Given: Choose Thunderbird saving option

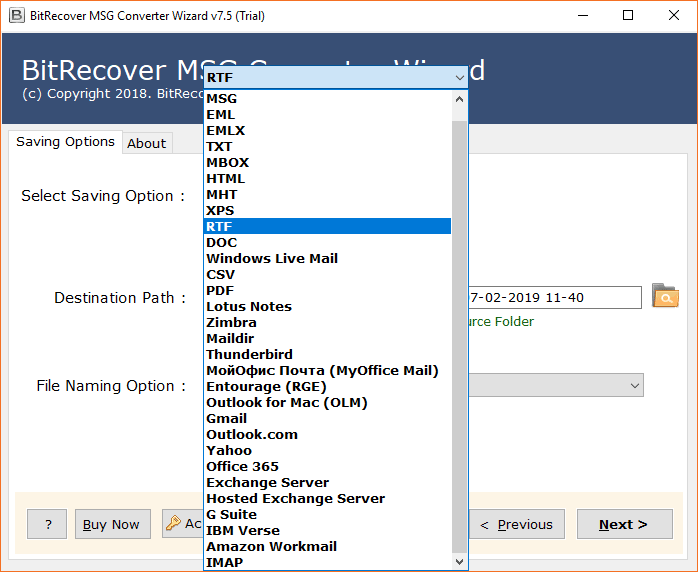Looking at the screenshot, I should point(327,355).
